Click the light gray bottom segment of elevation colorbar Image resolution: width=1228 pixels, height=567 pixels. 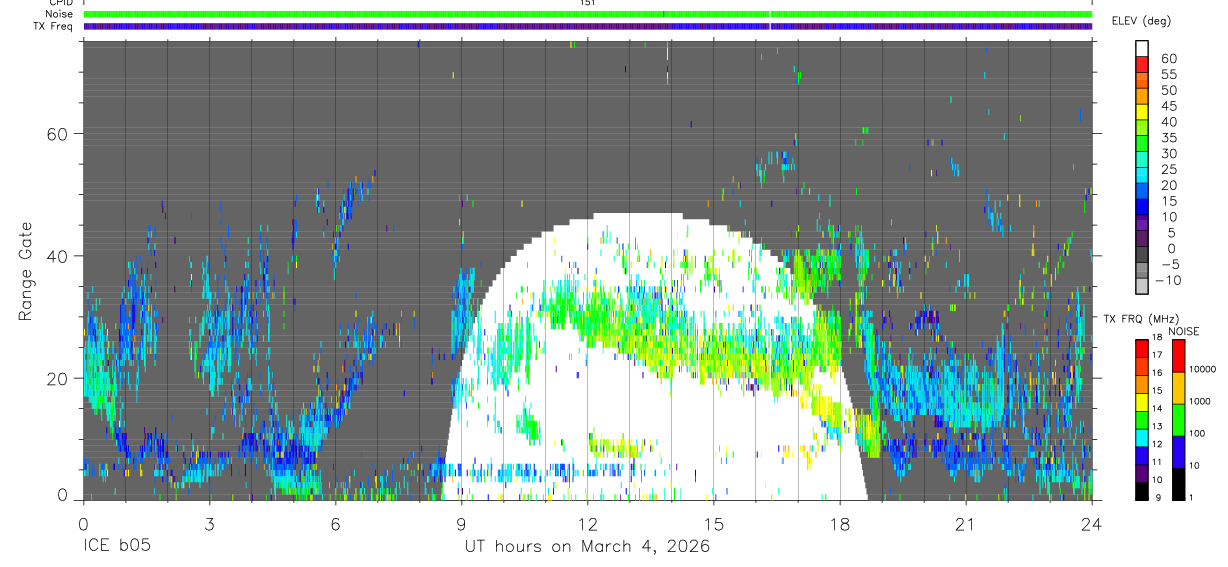pyautogui.click(x=1142, y=287)
